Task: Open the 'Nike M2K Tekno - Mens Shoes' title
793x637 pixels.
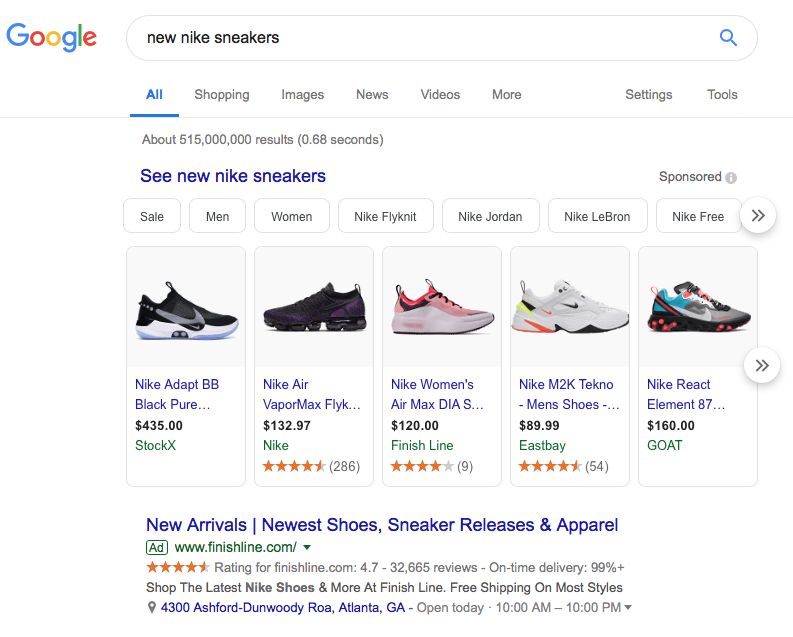Action: [569, 394]
